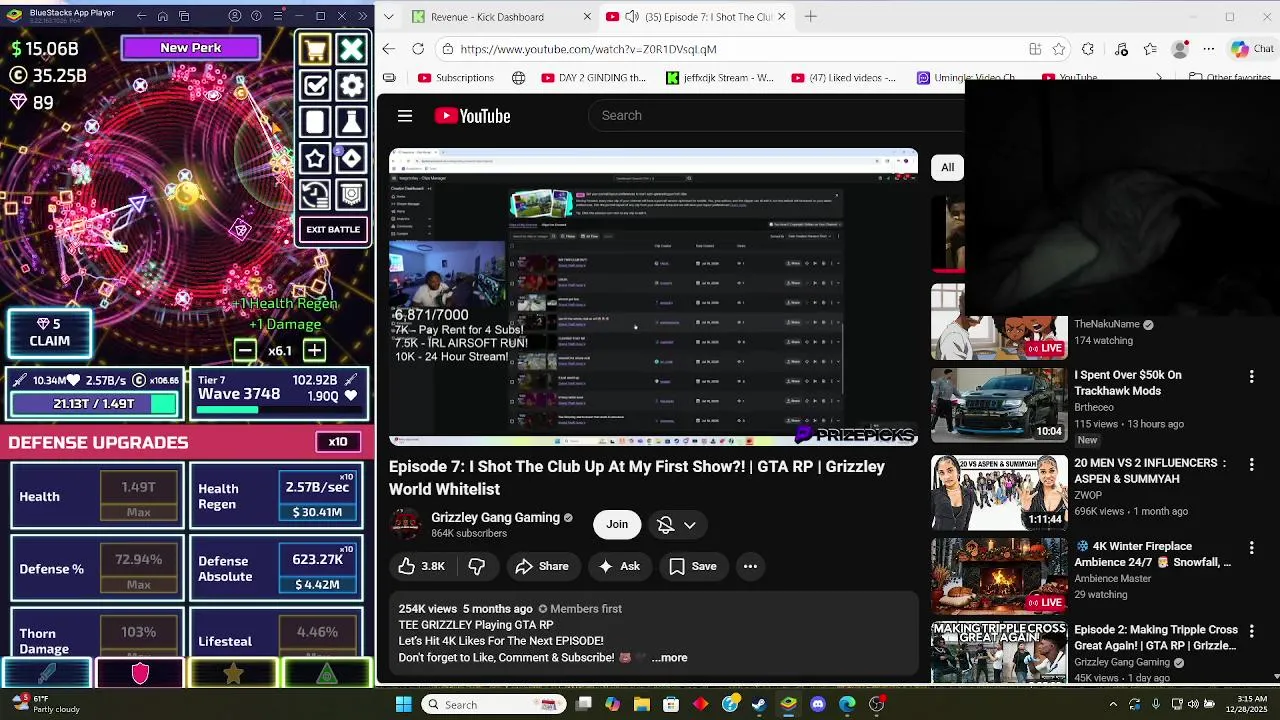
Task: Expand video description with ...more
Action: 669,657
